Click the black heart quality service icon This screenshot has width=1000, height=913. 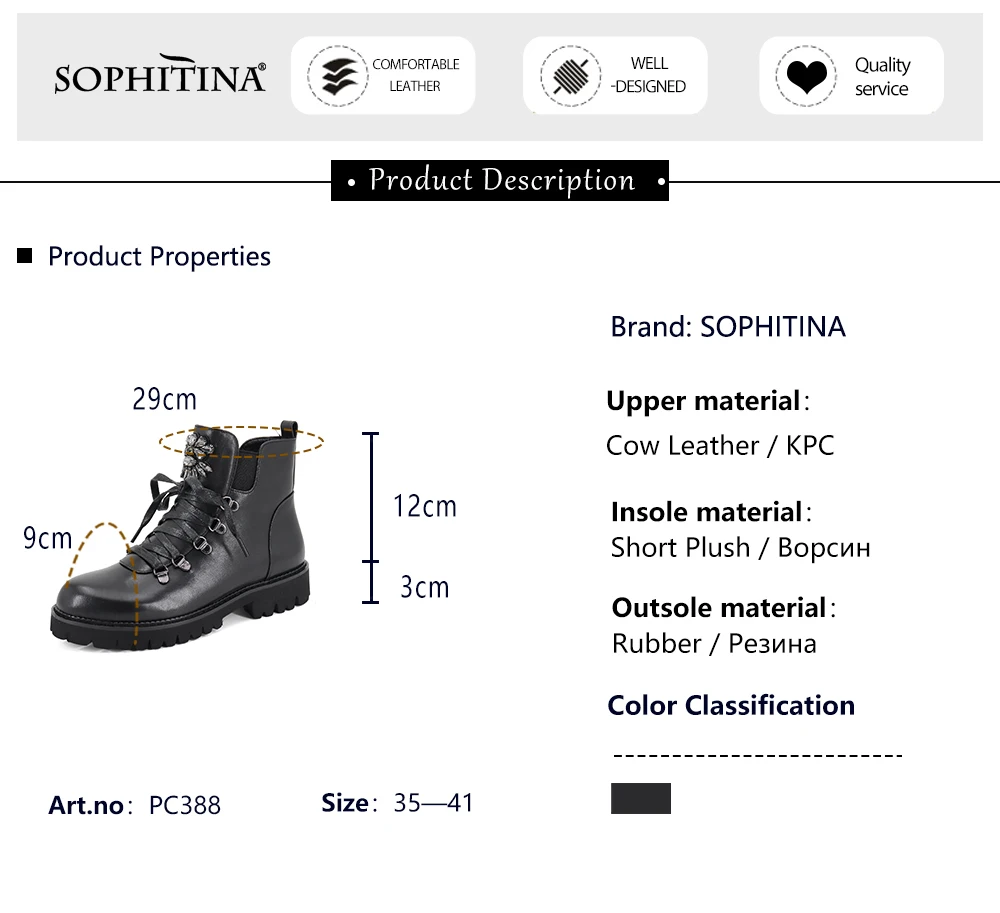tap(806, 76)
